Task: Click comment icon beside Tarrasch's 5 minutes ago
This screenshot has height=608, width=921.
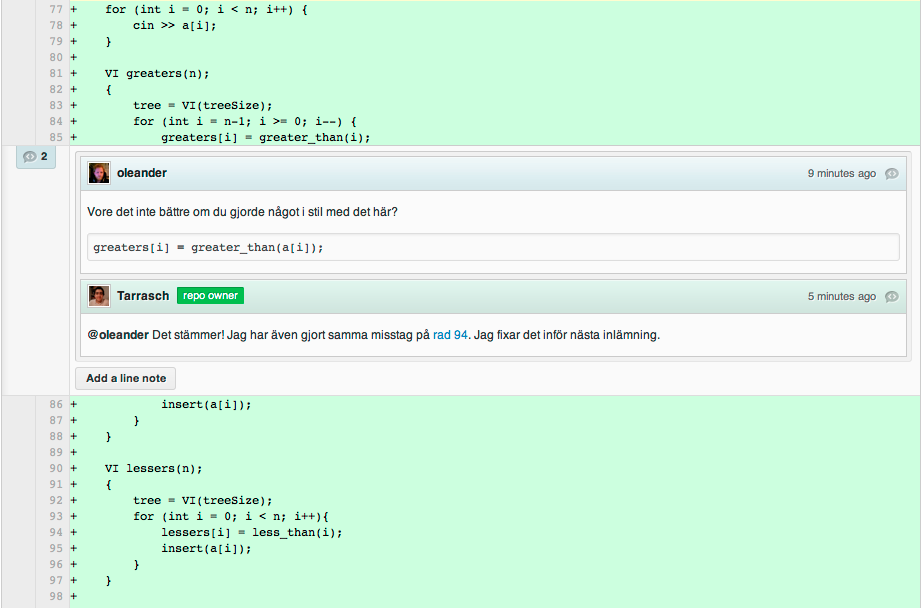Action: pos(892,297)
